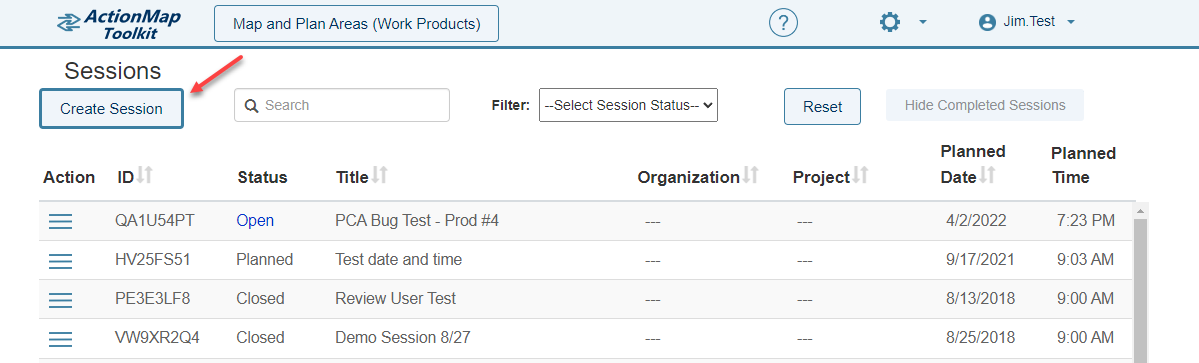Screen dimensions: 1199x363
Task: Open Map and Plan Areas (Work Products)
Action: point(356,24)
